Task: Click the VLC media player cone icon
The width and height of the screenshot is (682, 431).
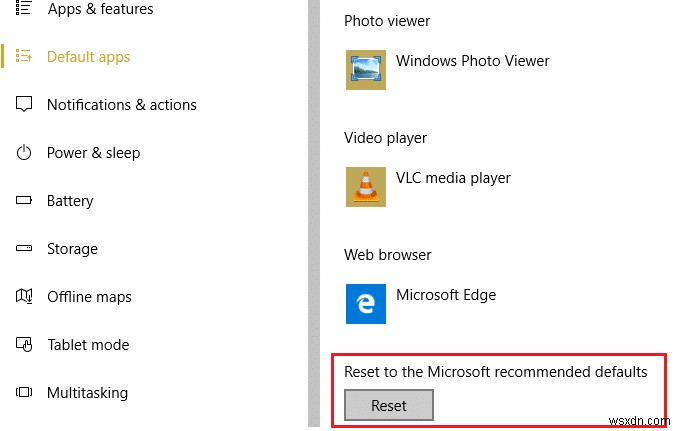Action: [365, 186]
